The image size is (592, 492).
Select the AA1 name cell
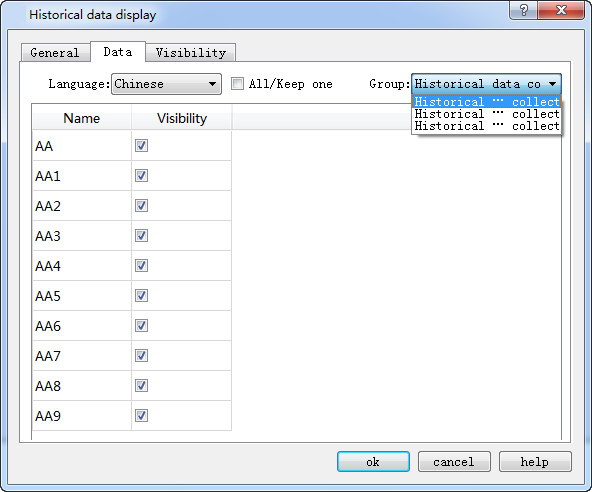point(82,176)
